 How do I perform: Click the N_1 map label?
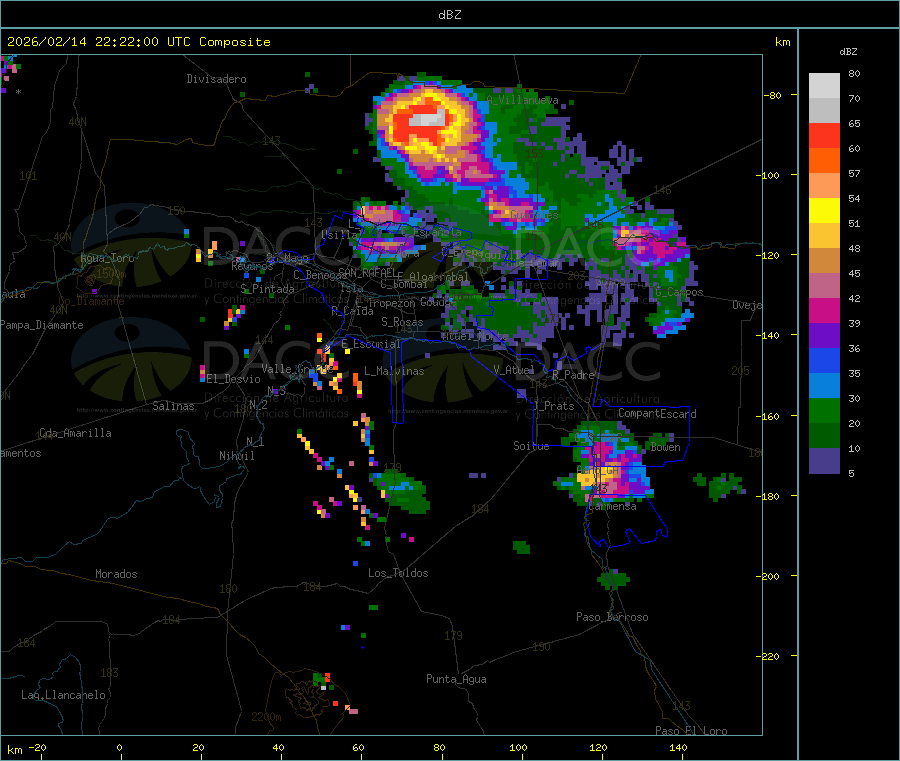(255, 442)
